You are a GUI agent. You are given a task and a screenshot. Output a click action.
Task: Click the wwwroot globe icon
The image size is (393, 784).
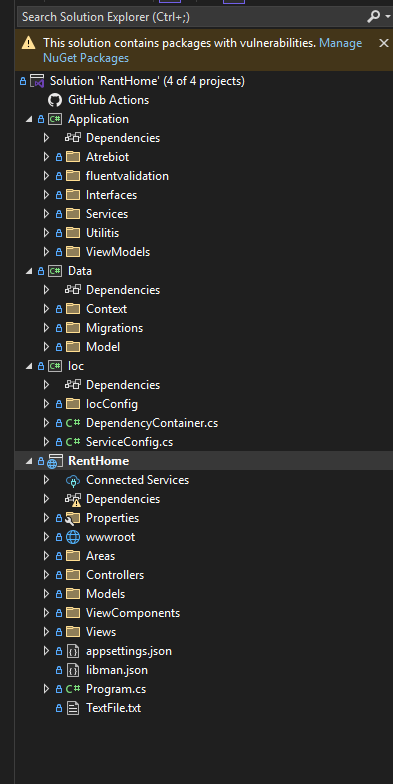(73, 537)
